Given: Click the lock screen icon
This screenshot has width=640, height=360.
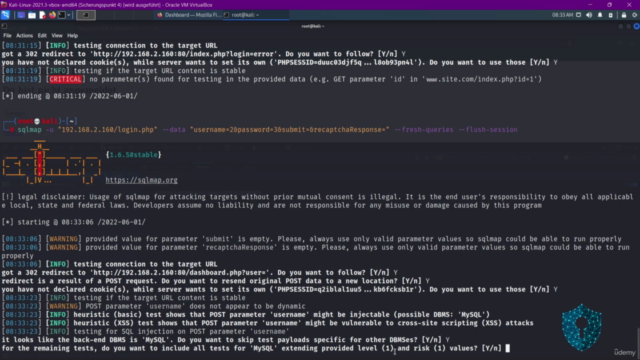Looking at the screenshot, I should coord(624,15).
